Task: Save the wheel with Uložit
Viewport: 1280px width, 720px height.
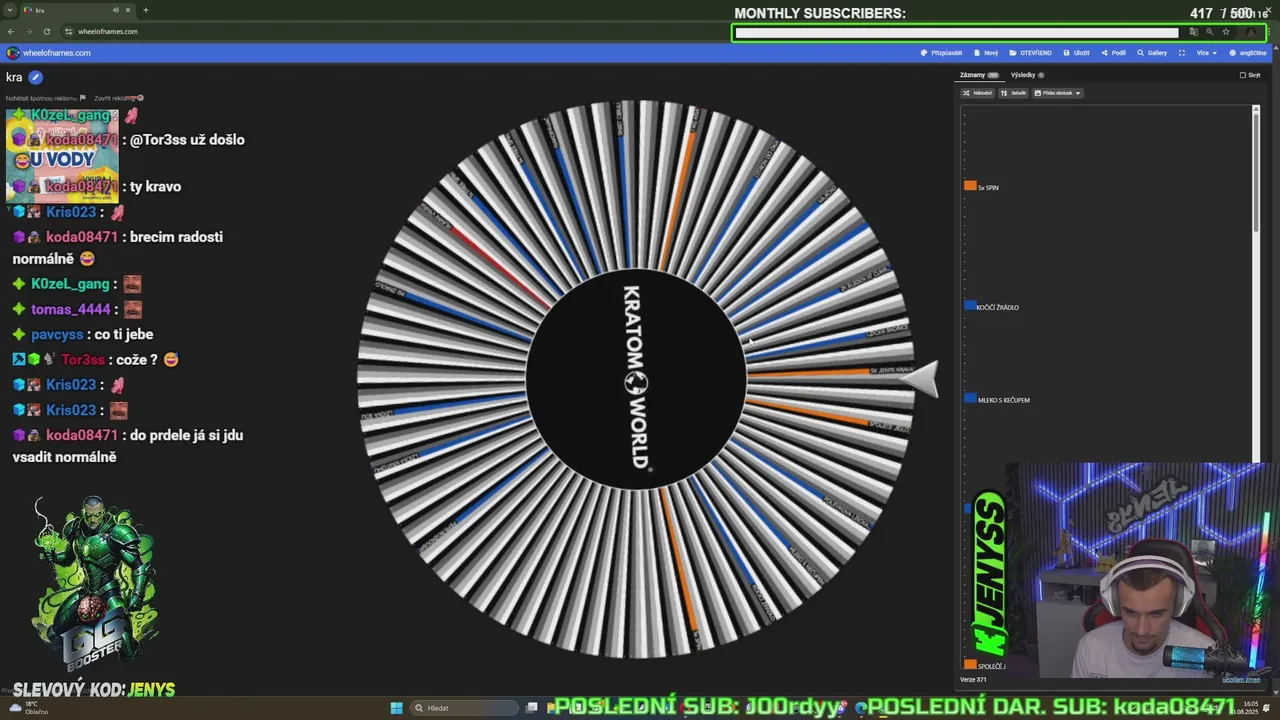Action: click(x=1076, y=53)
